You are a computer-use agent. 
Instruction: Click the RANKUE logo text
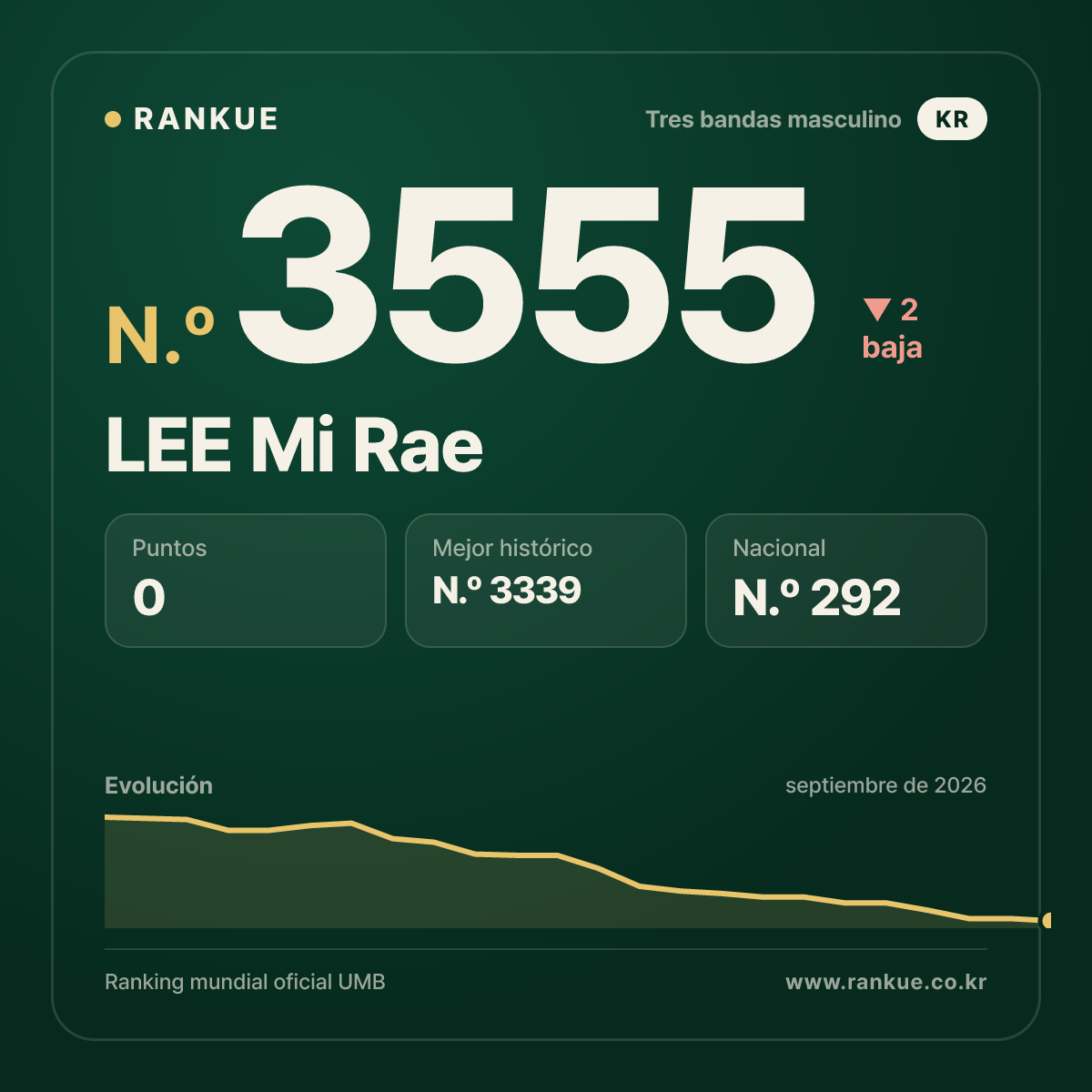(x=206, y=119)
